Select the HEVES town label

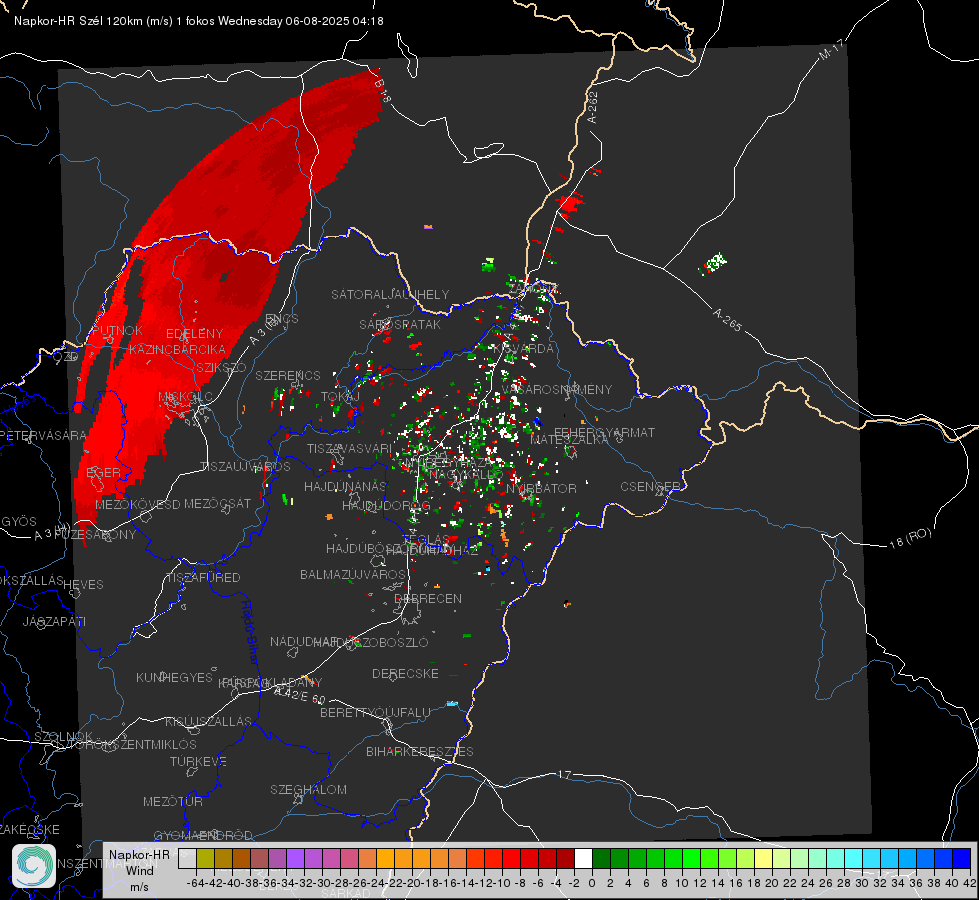84,585
